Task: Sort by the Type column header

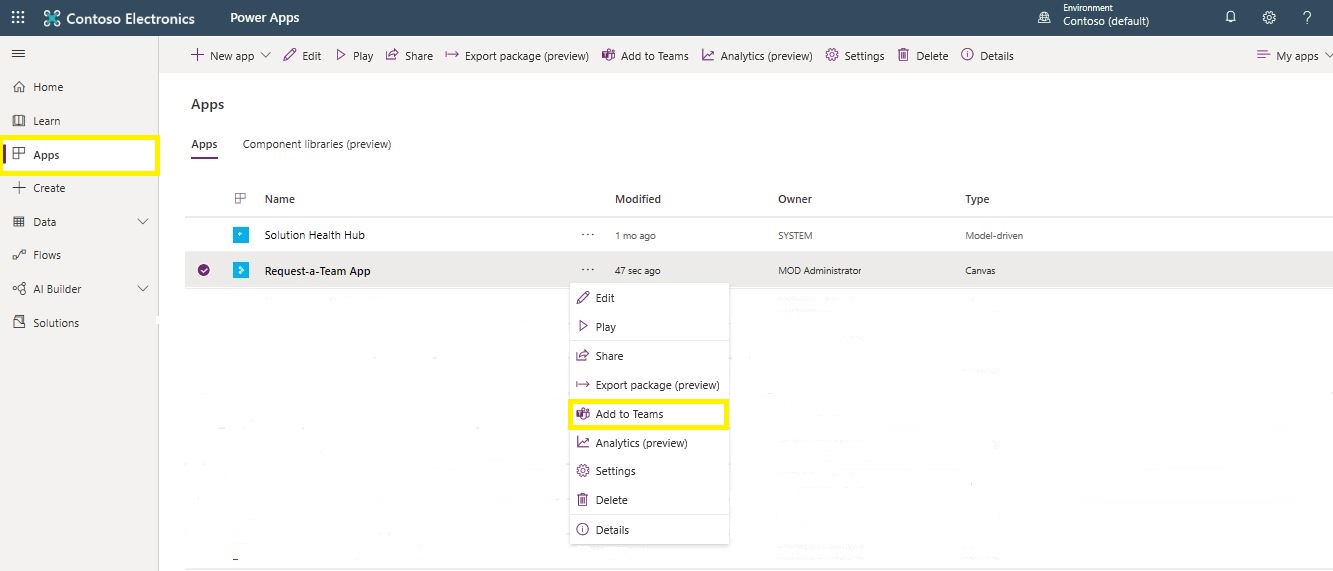Action: 977,199
